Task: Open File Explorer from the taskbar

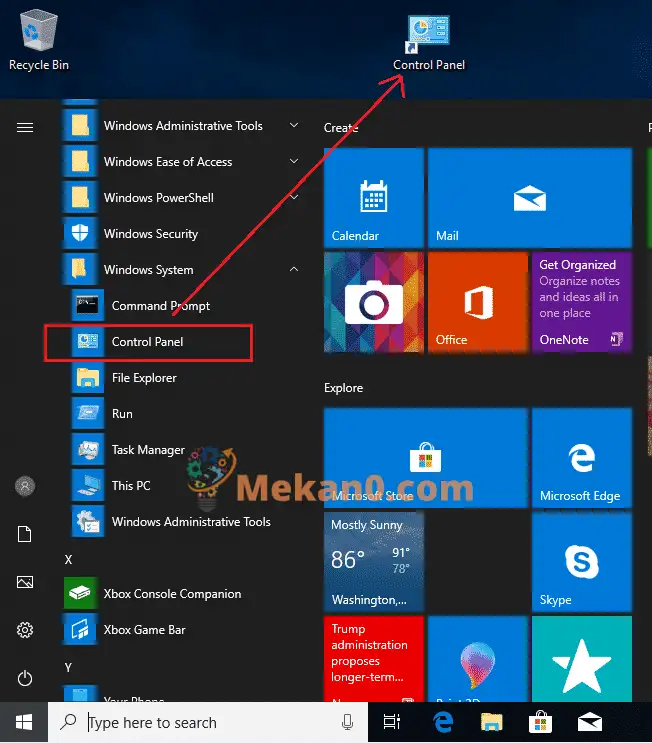Action: (x=491, y=722)
